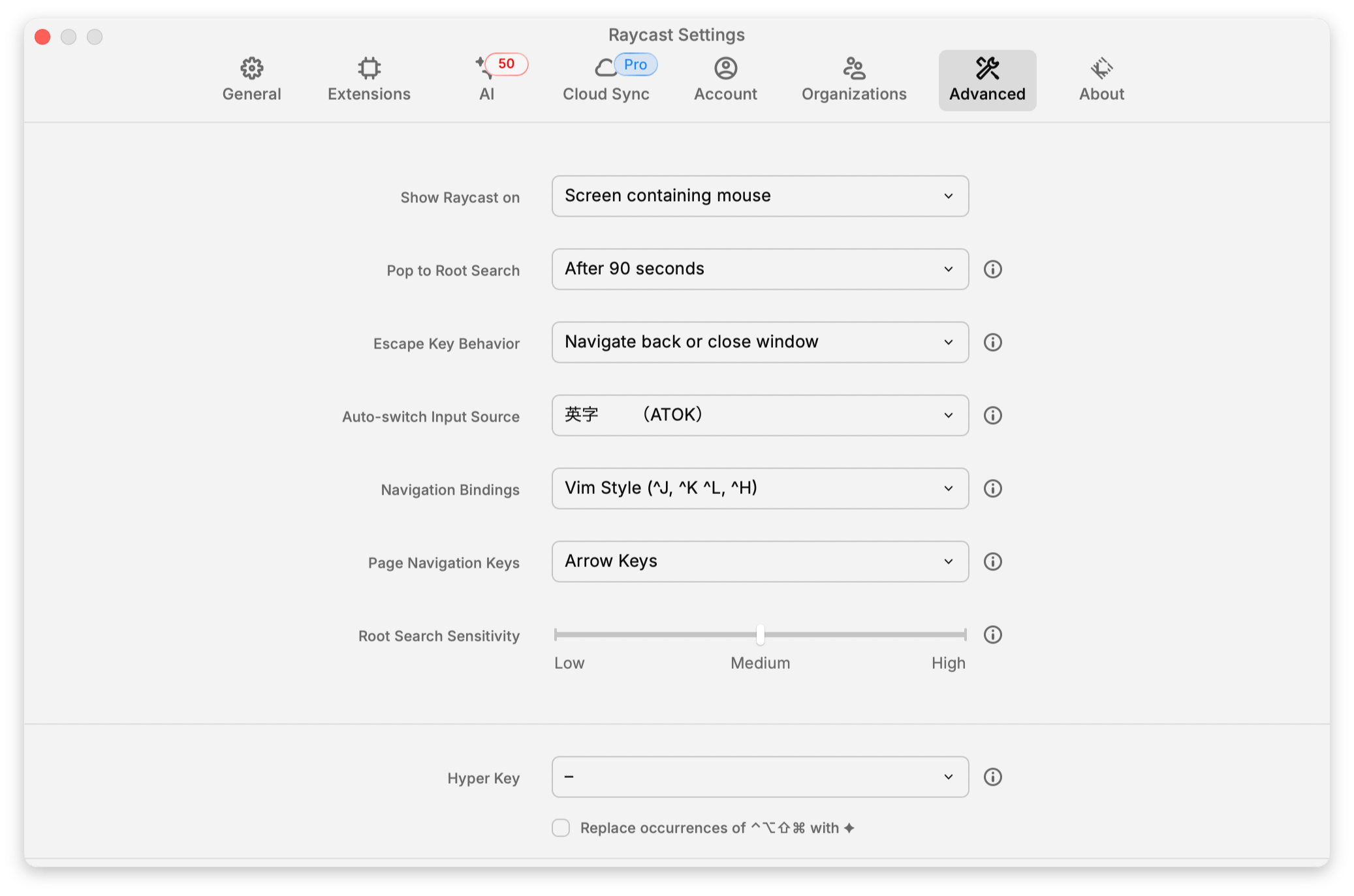1354x896 pixels.
Task: Click info icon next to Escape Key Behavior
Action: pos(992,343)
